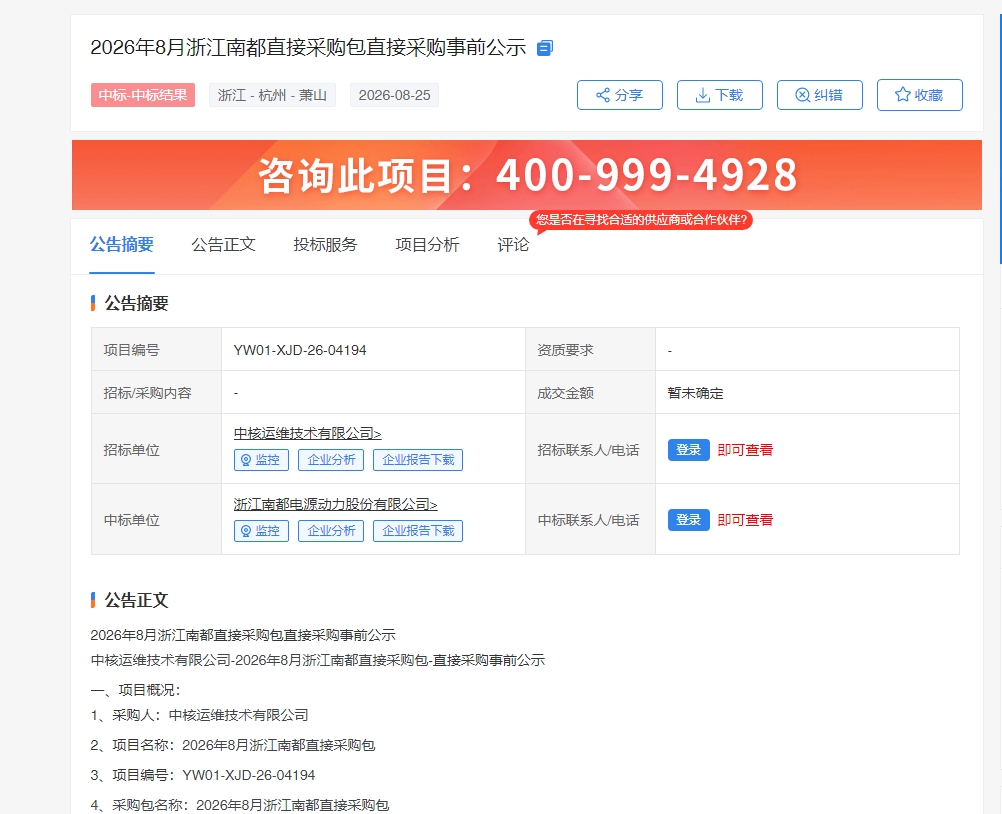Screen dimensions: 1002x814
Task: Click the 收藏 favorite button
Action: (x=920, y=95)
